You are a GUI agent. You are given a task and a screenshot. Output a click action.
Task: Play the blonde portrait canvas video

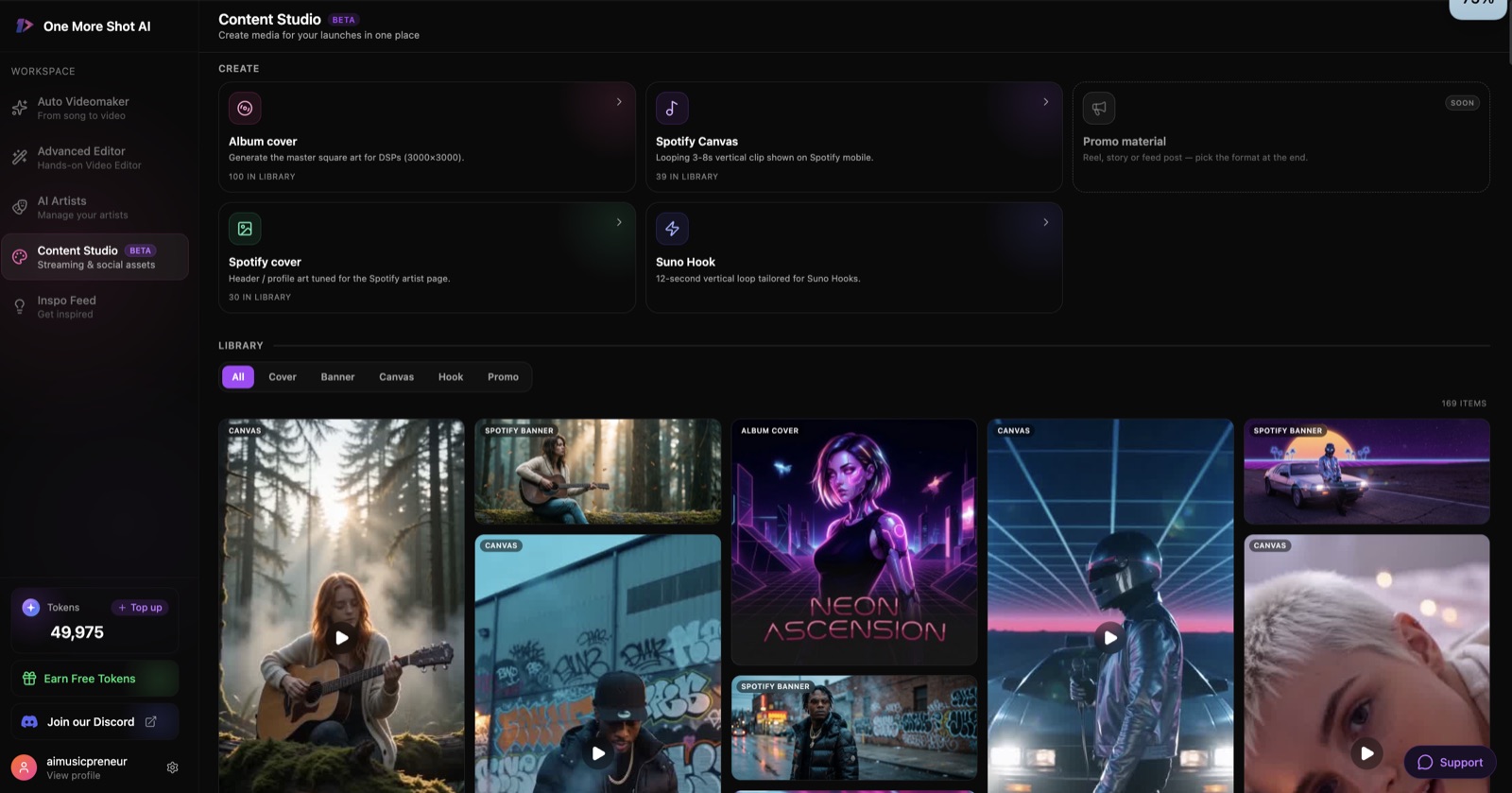1366,753
